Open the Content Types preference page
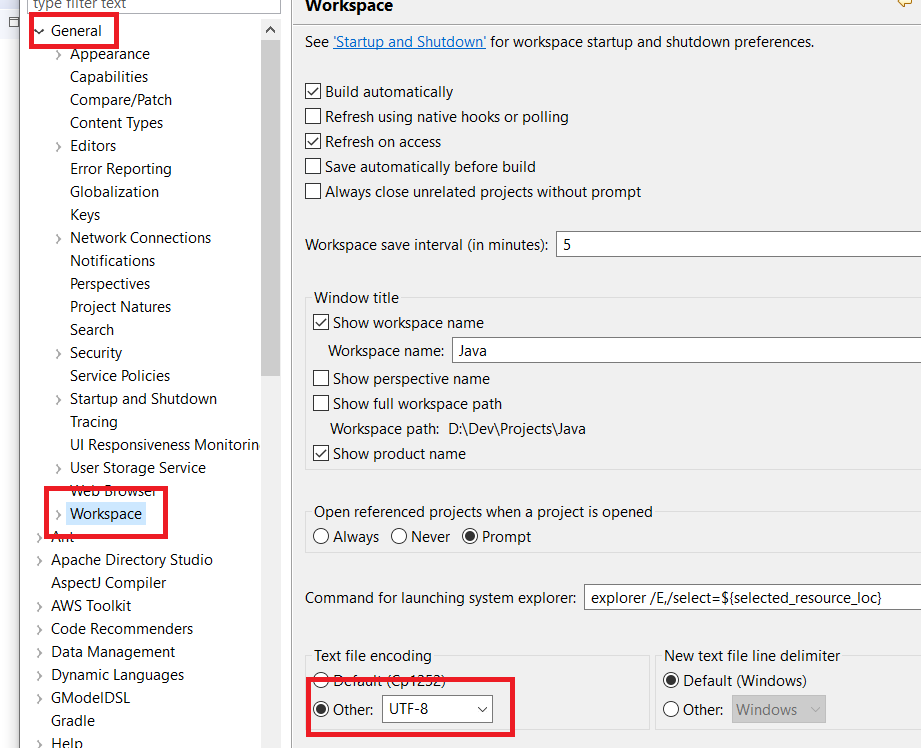 [116, 123]
